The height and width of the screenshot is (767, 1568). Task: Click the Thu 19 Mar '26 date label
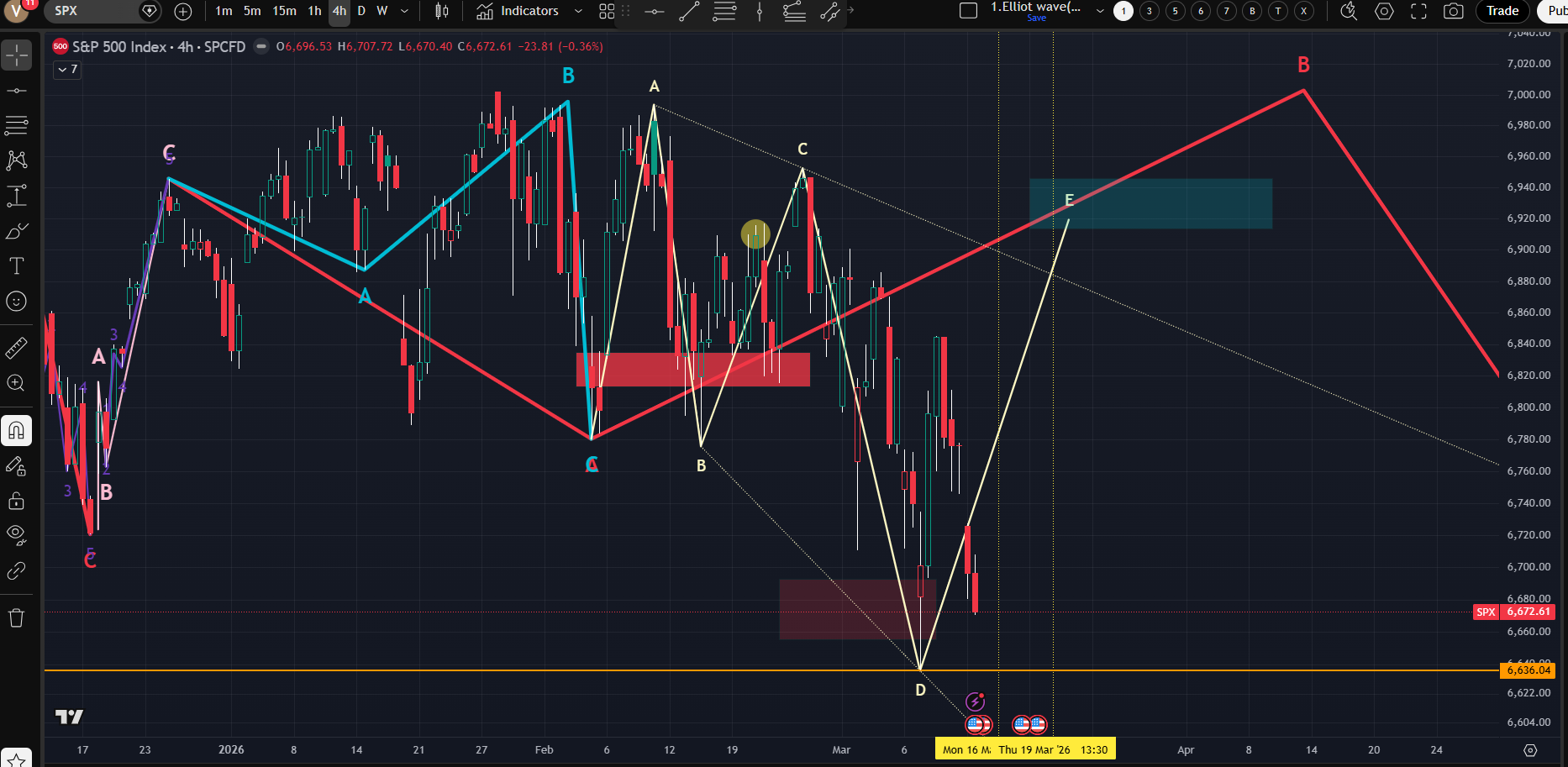click(1055, 749)
